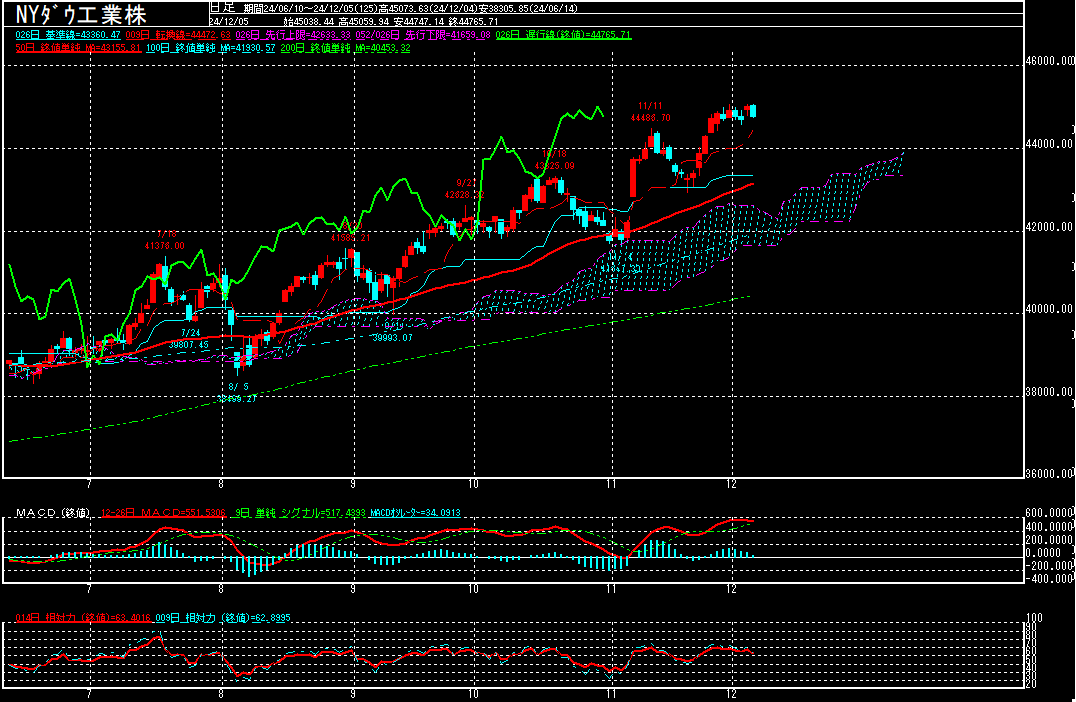Image resolution: width=1076 pixels, height=702 pixels.
Task: Click the 39993.07 low annotation
Action: [x=393, y=338]
